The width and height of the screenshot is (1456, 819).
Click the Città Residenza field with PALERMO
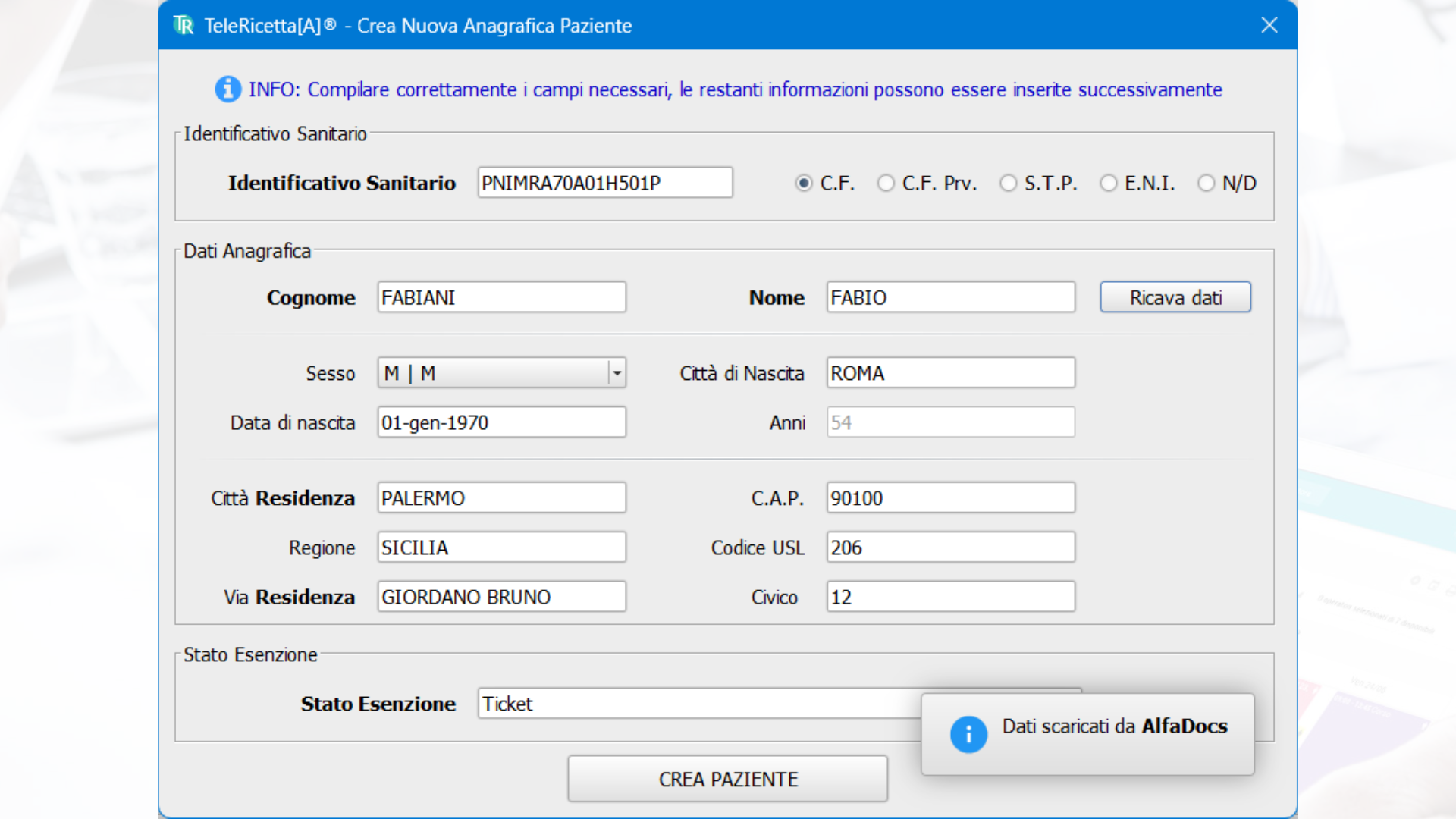502,498
